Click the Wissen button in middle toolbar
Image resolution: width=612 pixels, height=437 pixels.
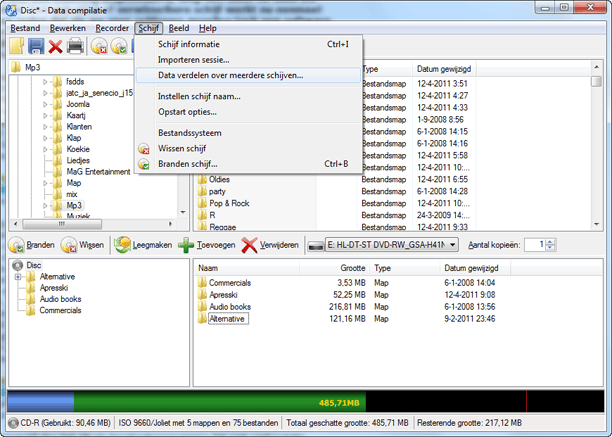click(83, 245)
